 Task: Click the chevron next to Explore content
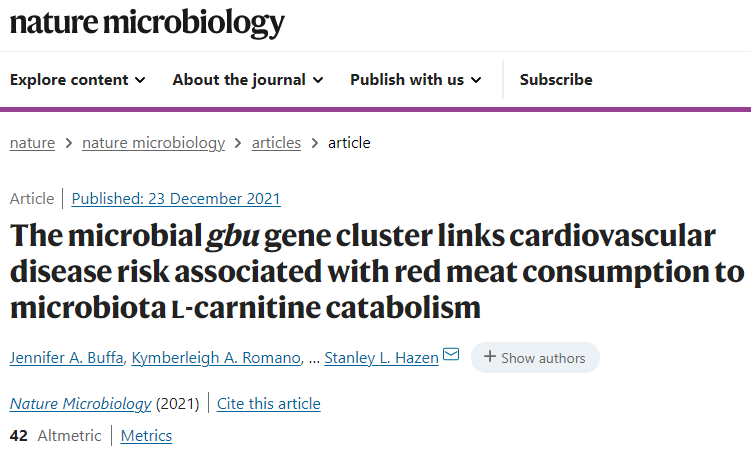140,80
